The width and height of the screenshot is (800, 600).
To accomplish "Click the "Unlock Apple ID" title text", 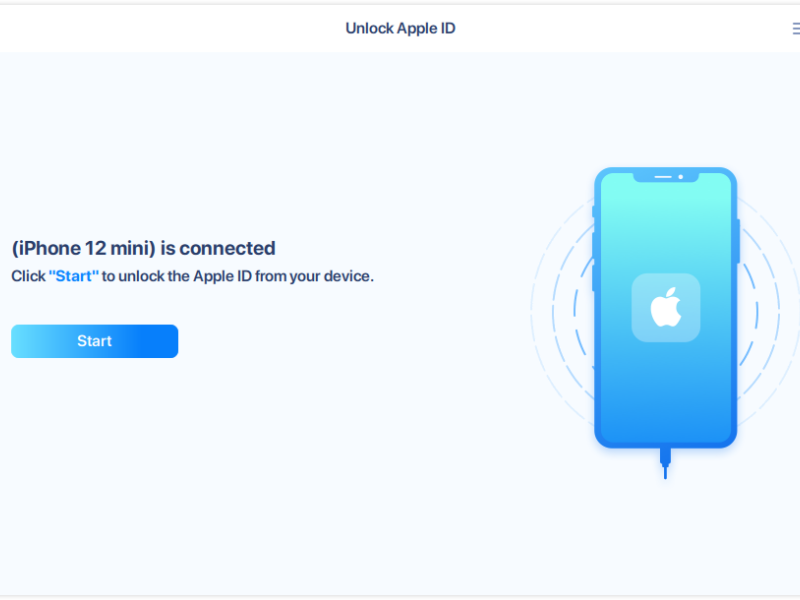I will (x=400, y=28).
